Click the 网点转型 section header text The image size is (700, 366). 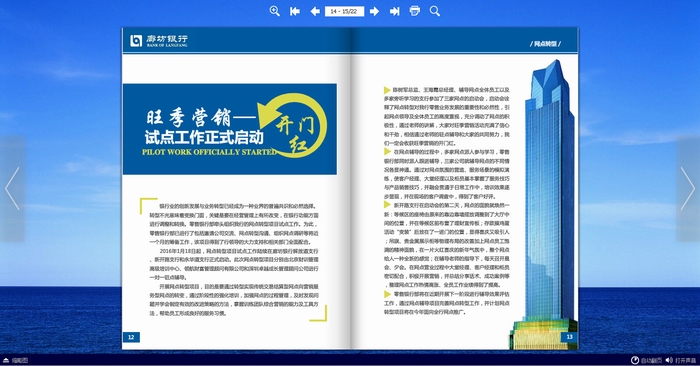[x=546, y=44]
